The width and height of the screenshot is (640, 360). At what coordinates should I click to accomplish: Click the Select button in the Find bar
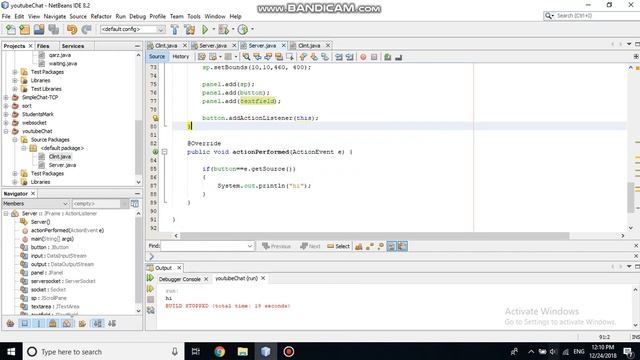(338, 246)
